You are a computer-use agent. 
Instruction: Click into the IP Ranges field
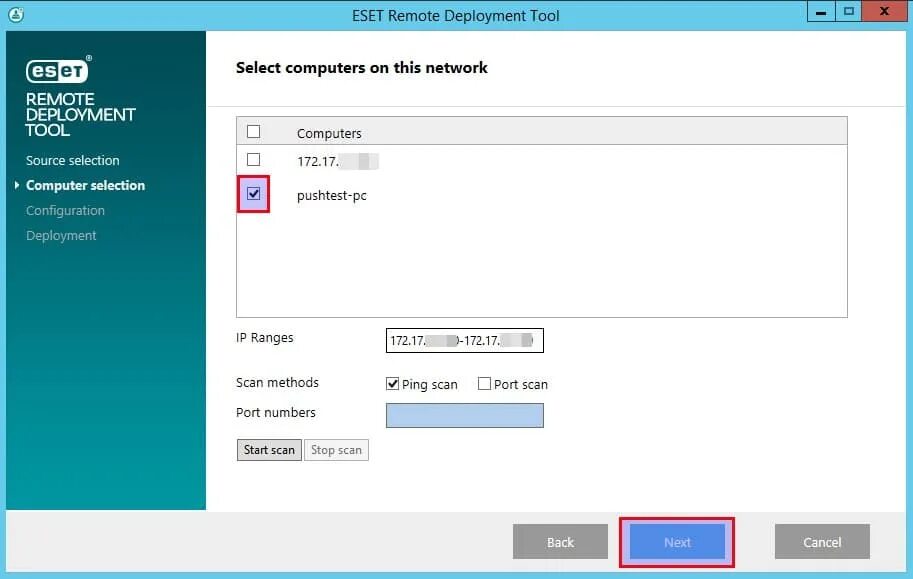pyautogui.click(x=465, y=341)
